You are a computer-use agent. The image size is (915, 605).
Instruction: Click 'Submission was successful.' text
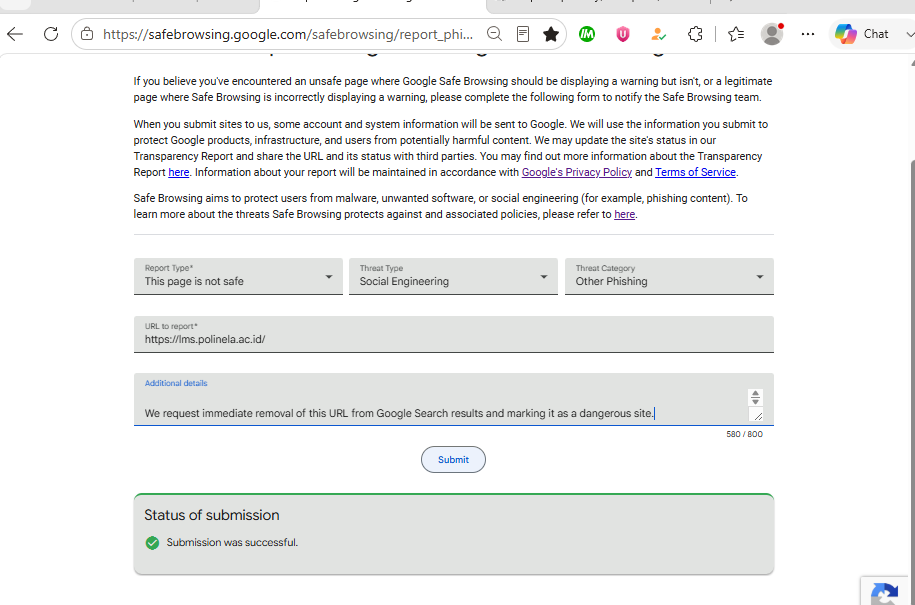(232, 543)
